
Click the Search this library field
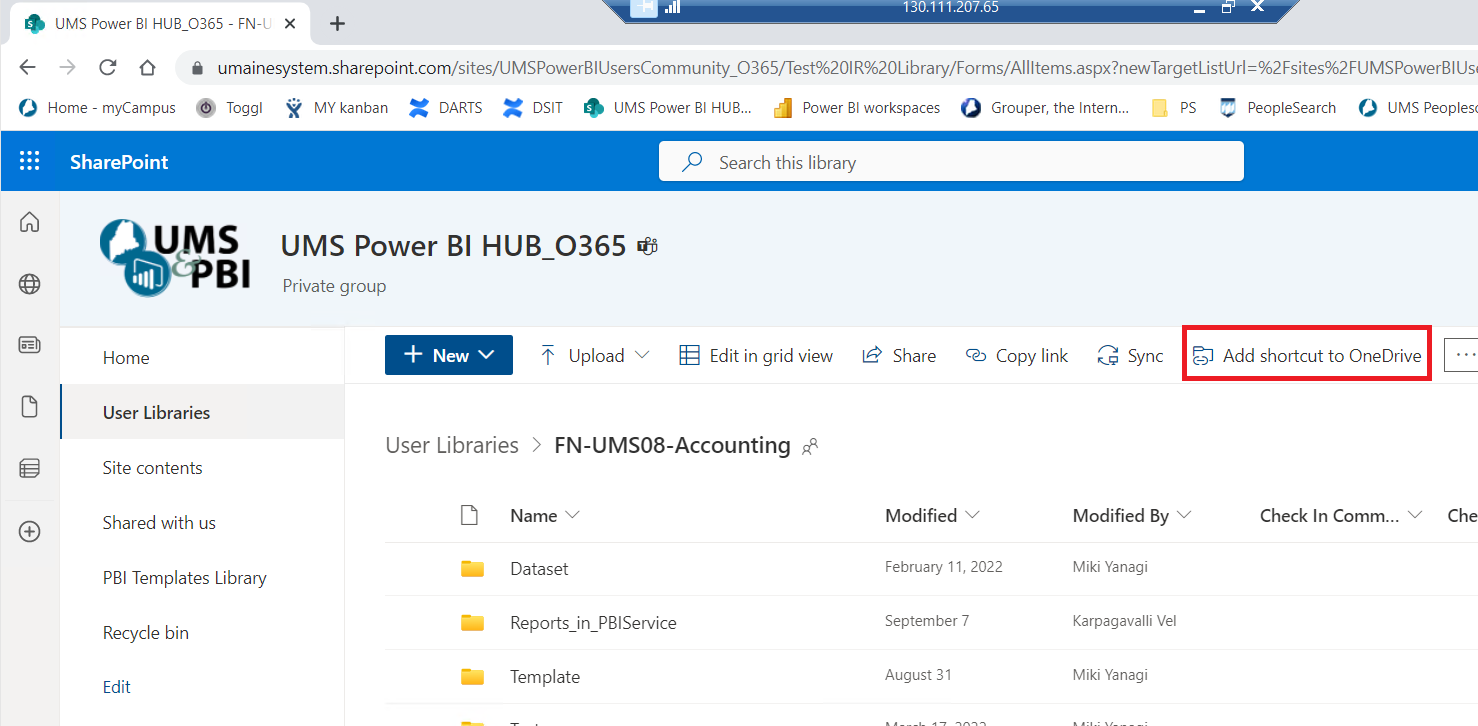[951, 162]
